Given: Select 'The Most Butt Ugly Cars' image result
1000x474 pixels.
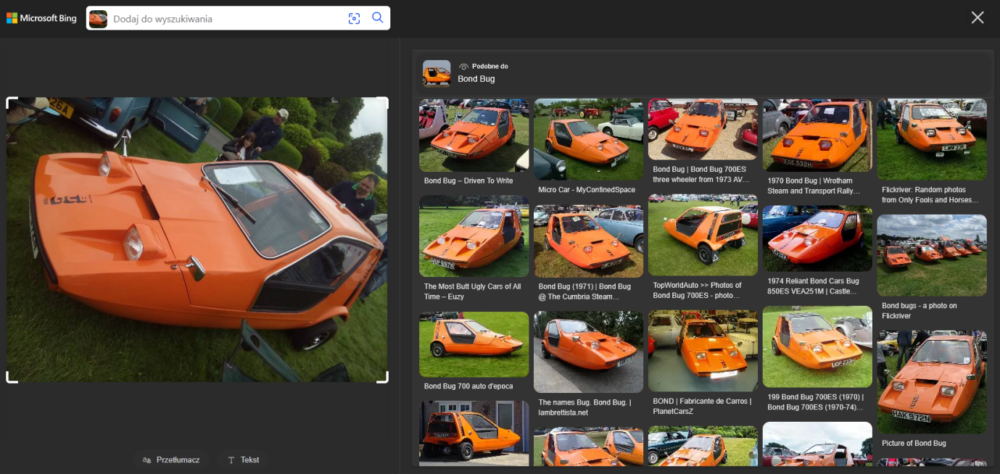Looking at the screenshot, I should tap(473, 236).
